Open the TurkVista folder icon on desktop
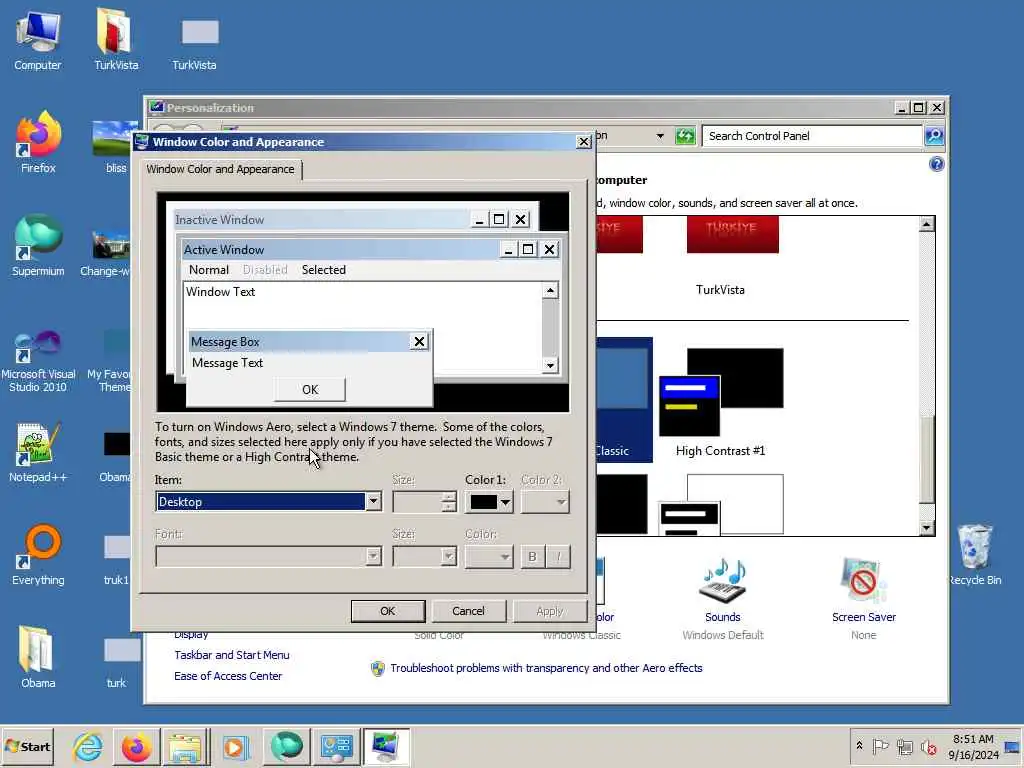The image size is (1024, 768). [x=116, y=39]
